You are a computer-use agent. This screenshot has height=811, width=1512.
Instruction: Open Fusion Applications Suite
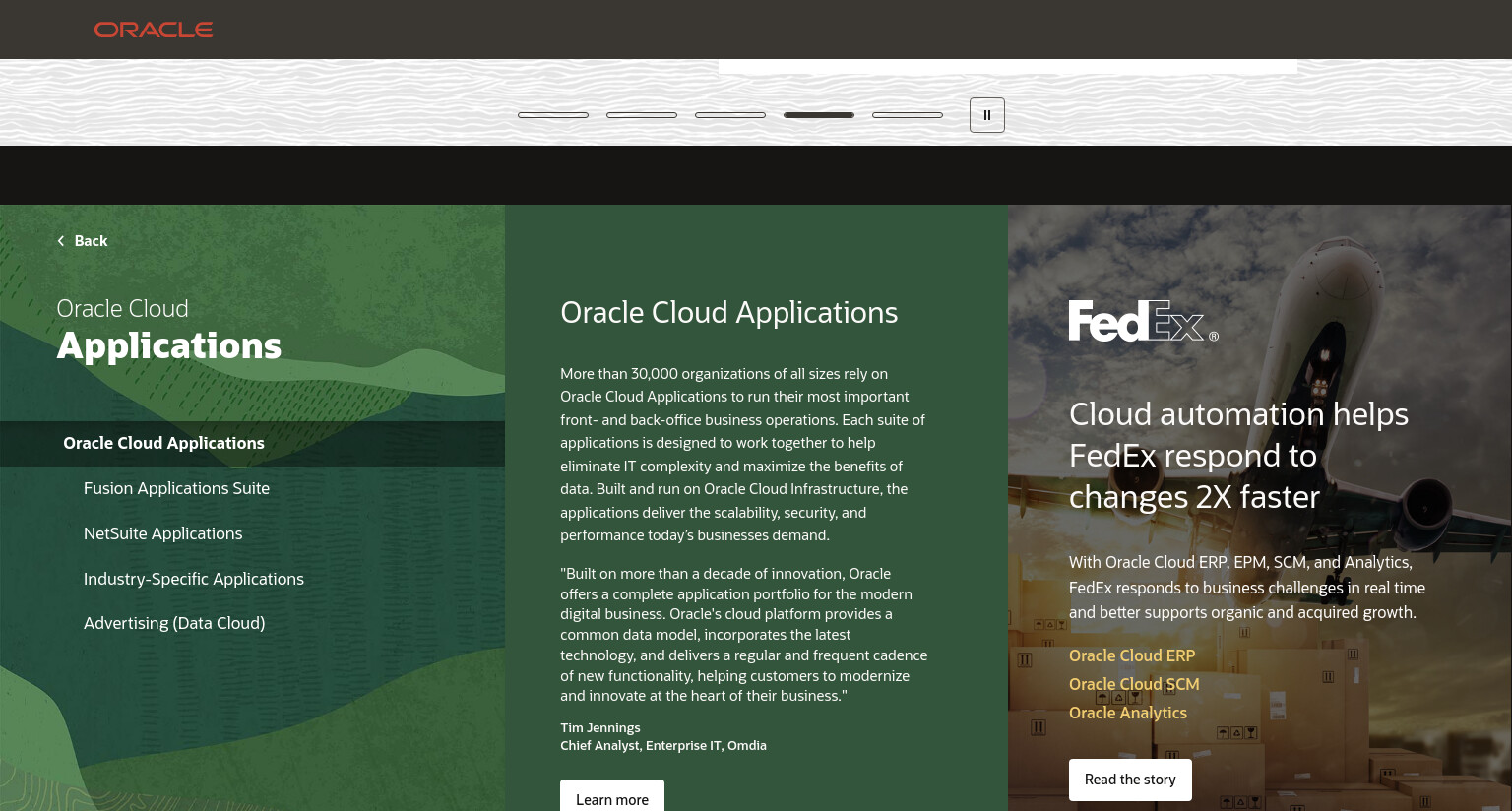pyautogui.click(x=176, y=488)
